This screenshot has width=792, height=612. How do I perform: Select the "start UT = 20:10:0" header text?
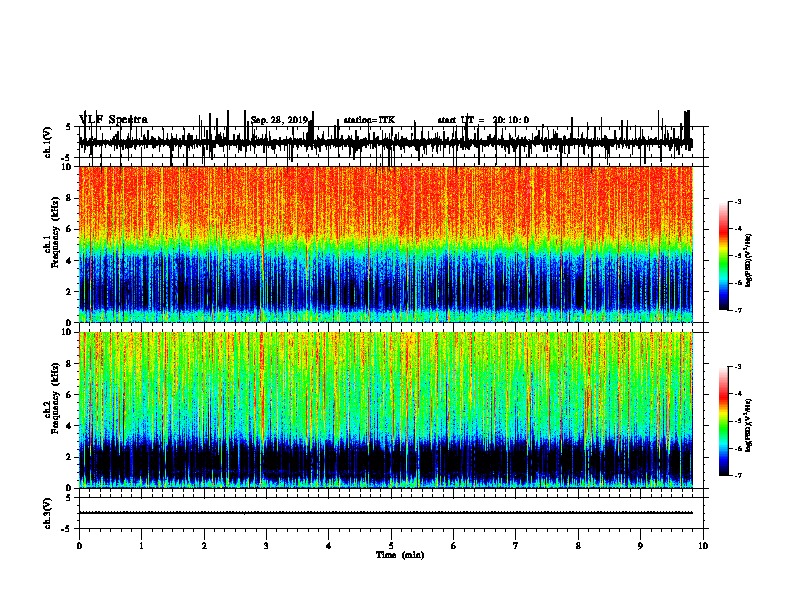point(483,120)
